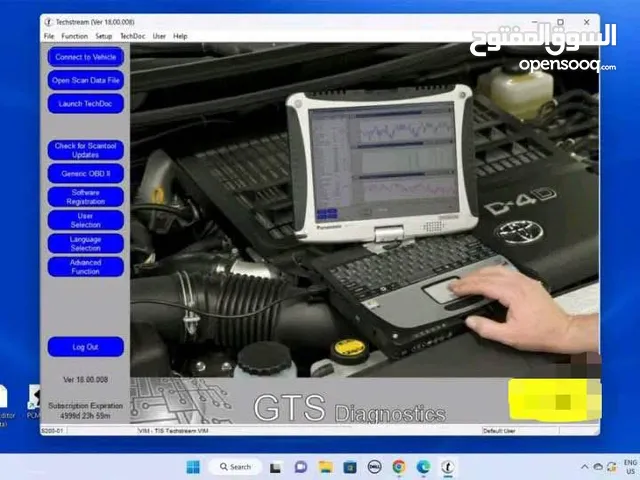Open Language Selection
640x480 pixels.
(86, 243)
